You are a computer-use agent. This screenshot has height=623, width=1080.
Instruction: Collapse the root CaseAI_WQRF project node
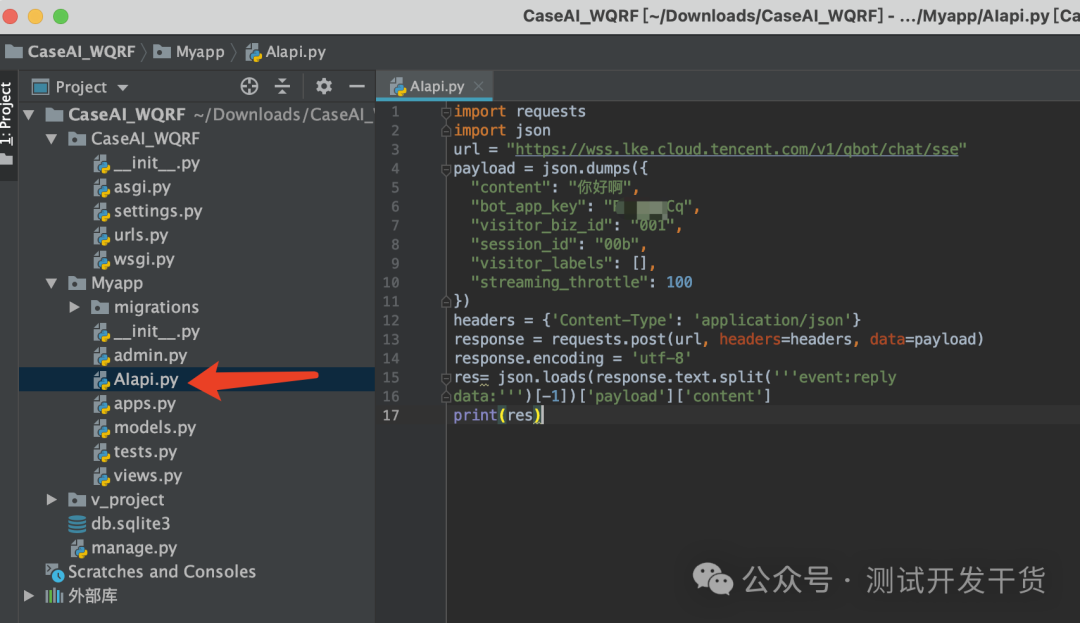[29, 114]
